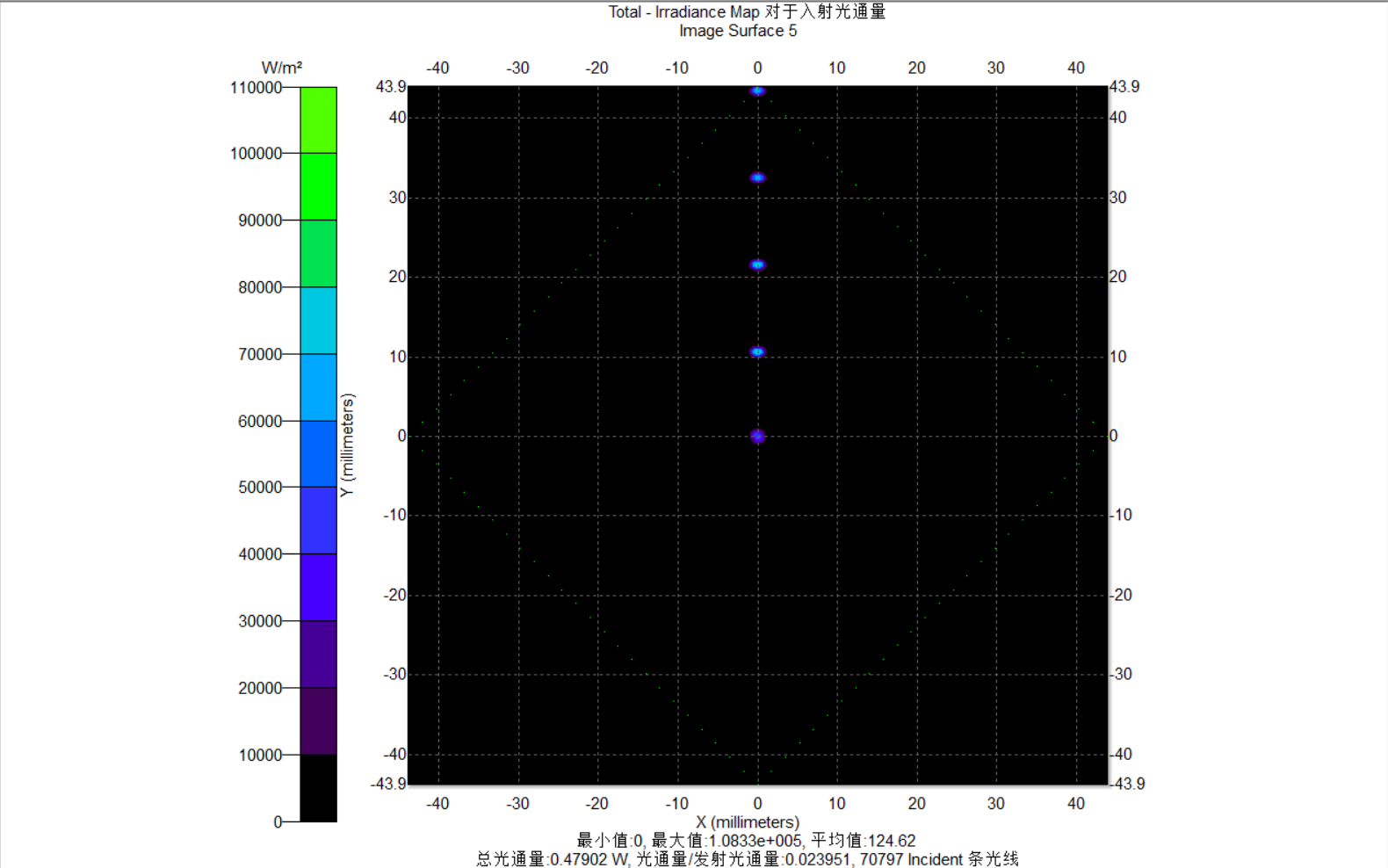1388x868 pixels.
Task: Click the 'W/m²' unit label
Action: coord(282,68)
